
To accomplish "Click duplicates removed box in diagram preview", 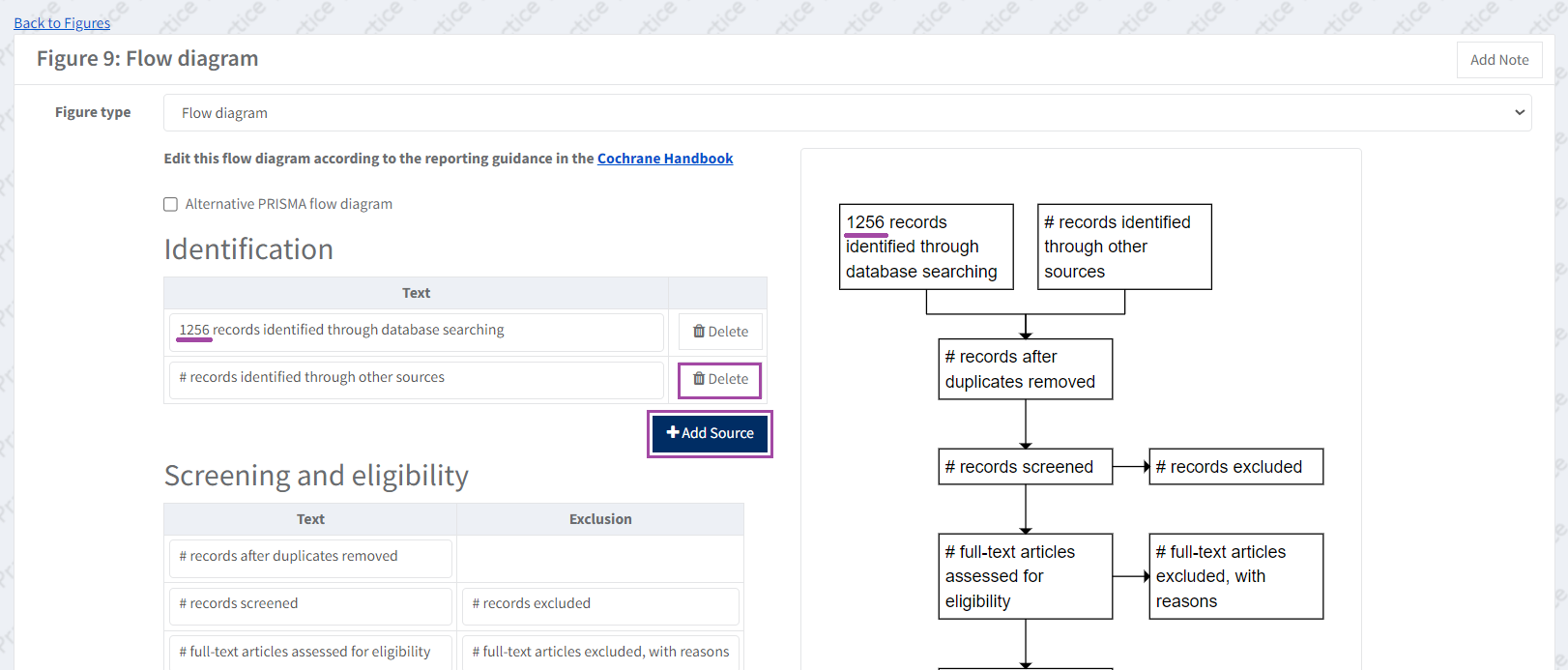I will coord(1025,369).
